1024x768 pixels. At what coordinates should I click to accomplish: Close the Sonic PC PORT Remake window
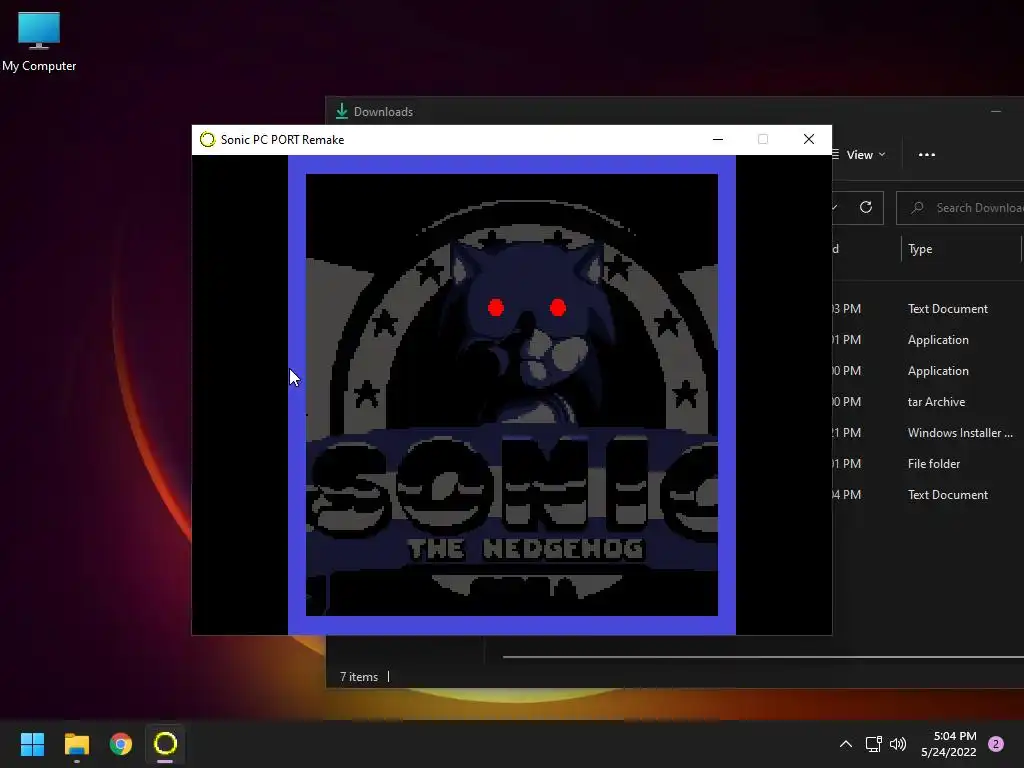pos(808,139)
